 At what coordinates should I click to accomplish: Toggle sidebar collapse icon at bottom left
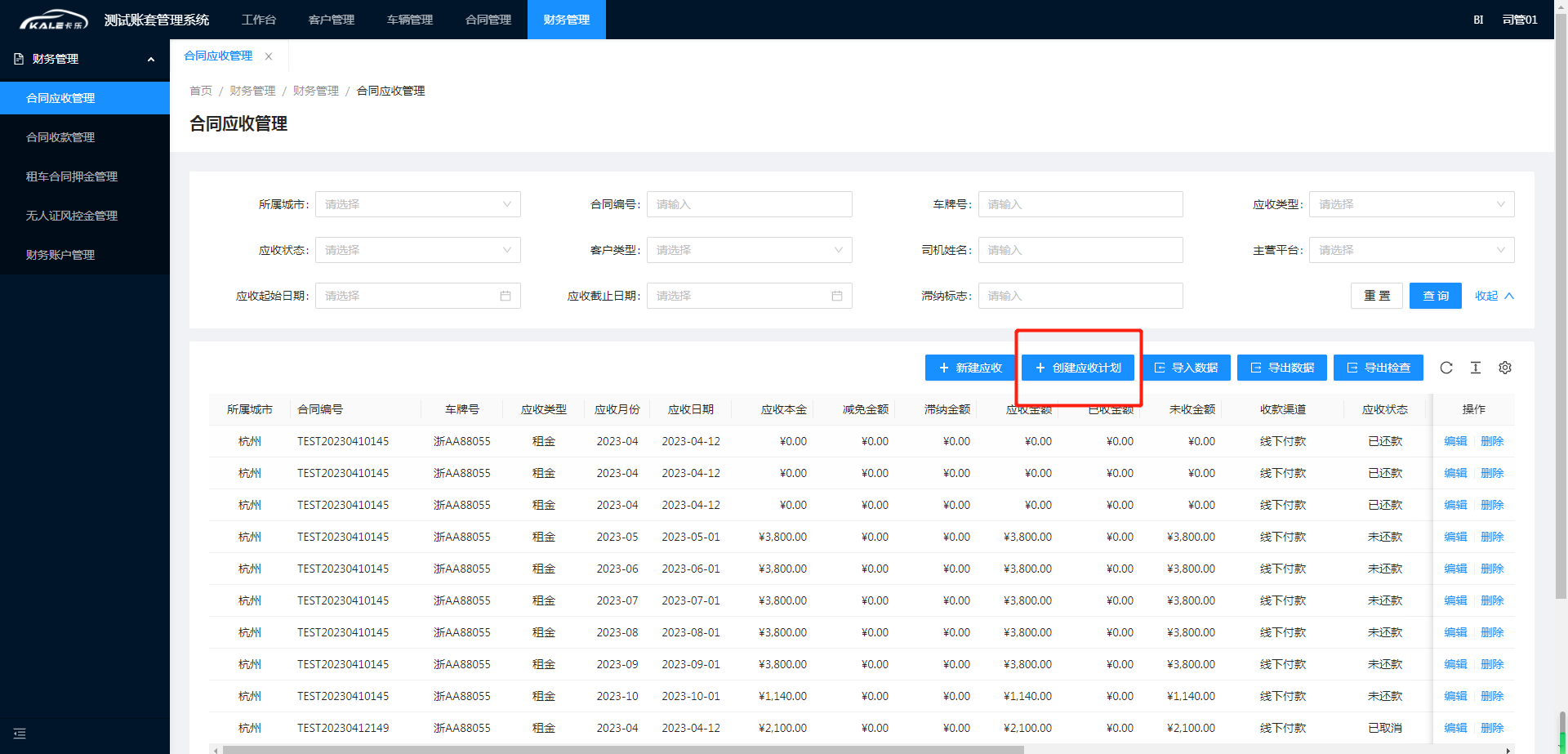click(x=20, y=734)
